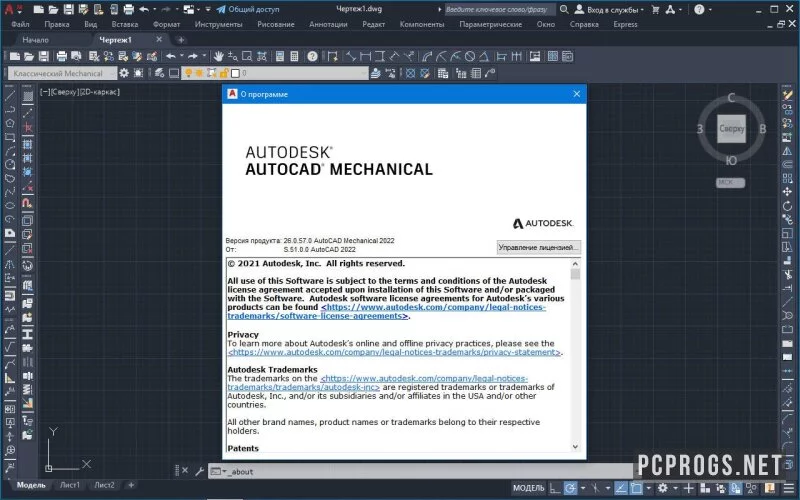Open the Файл menu
The width and height of the screenshot is (800, 500).
[x=20, y=24]
